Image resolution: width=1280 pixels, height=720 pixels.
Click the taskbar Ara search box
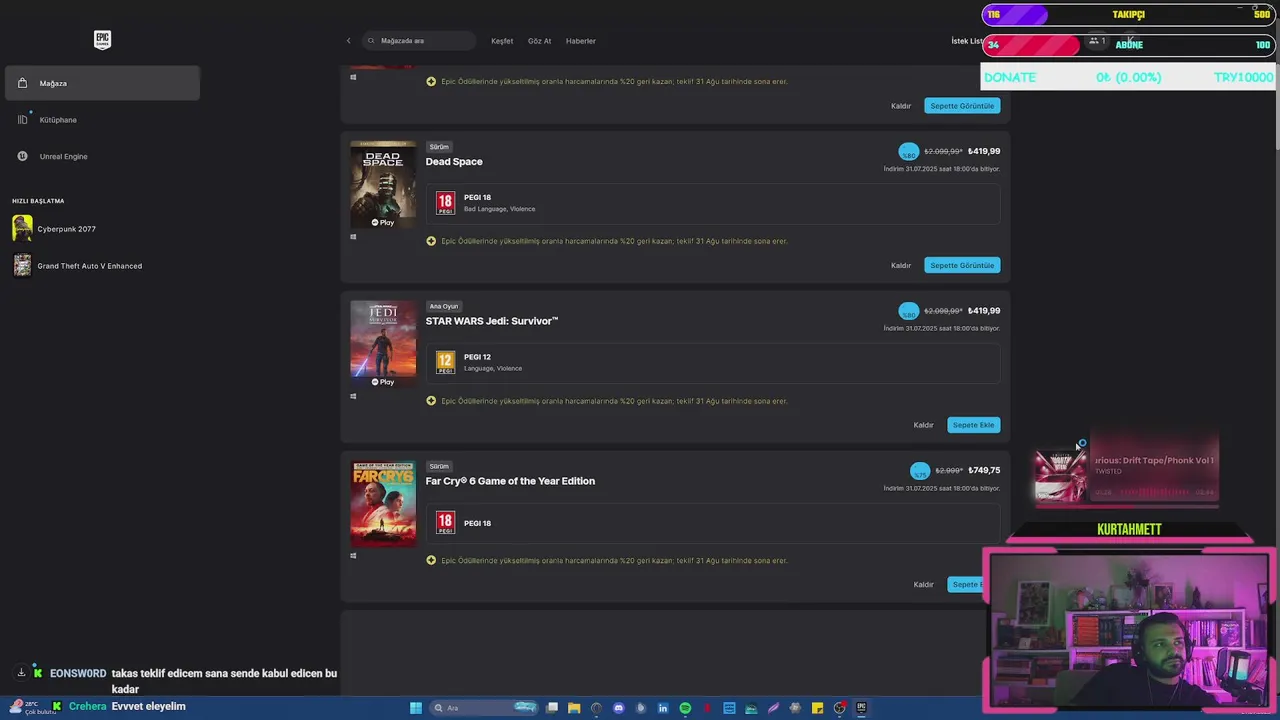(484, 708)
